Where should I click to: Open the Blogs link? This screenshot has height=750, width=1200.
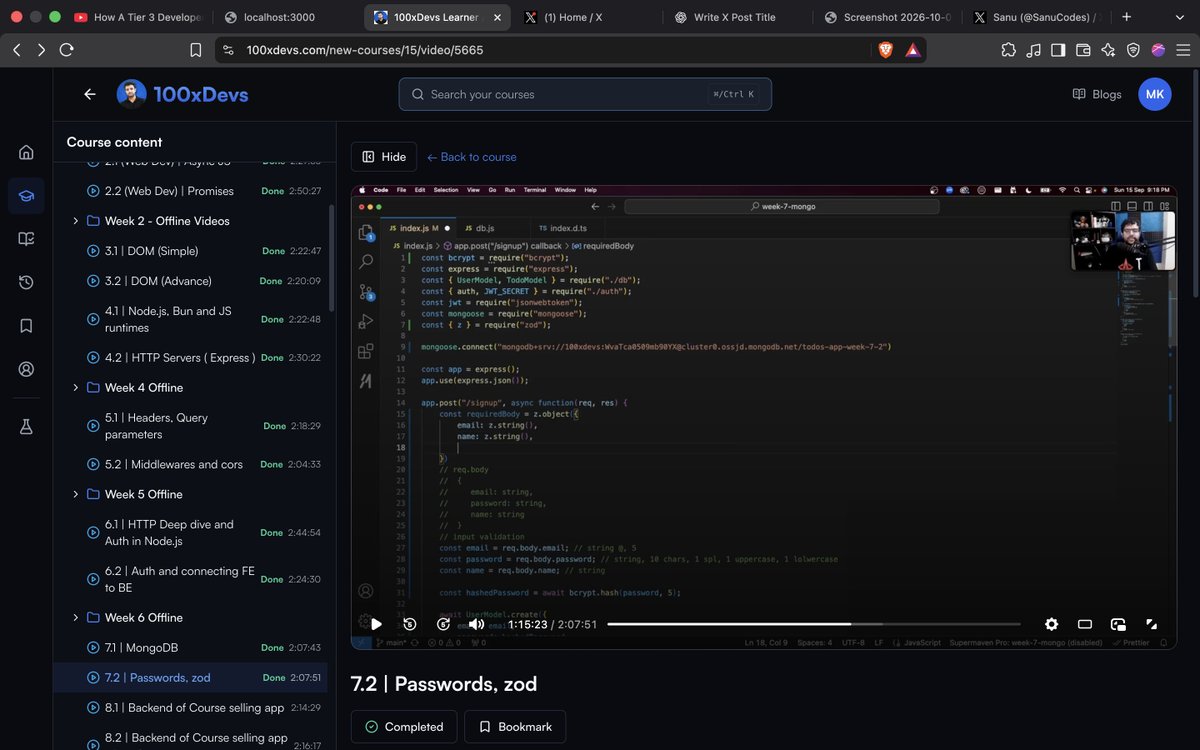click(x=1097, y=94)
